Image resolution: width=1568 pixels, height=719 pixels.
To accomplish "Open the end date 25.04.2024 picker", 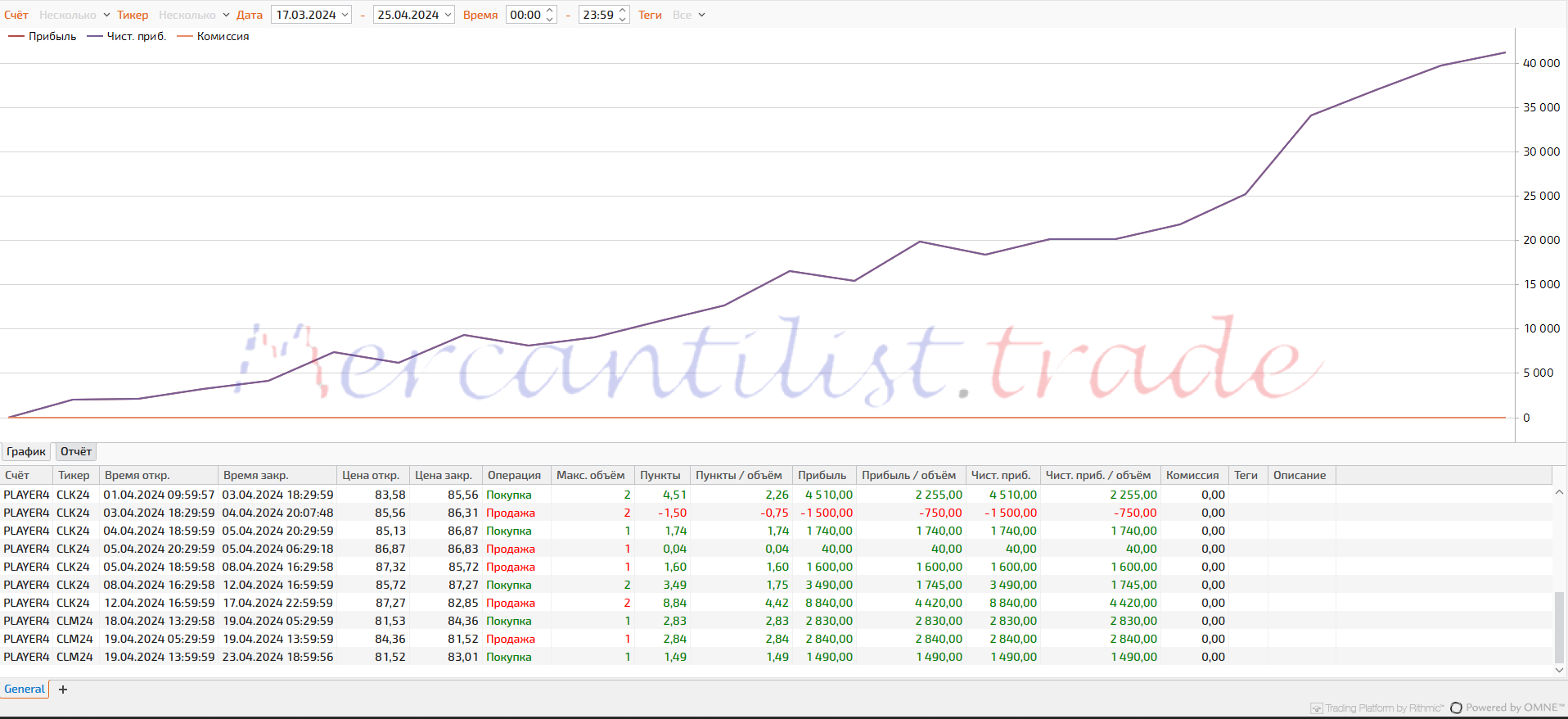I will pyautogui.click(x=413, y=16).
